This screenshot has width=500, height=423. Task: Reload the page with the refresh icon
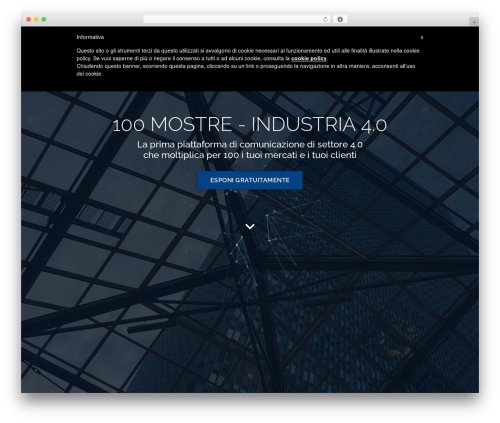[x=325, y=19]
